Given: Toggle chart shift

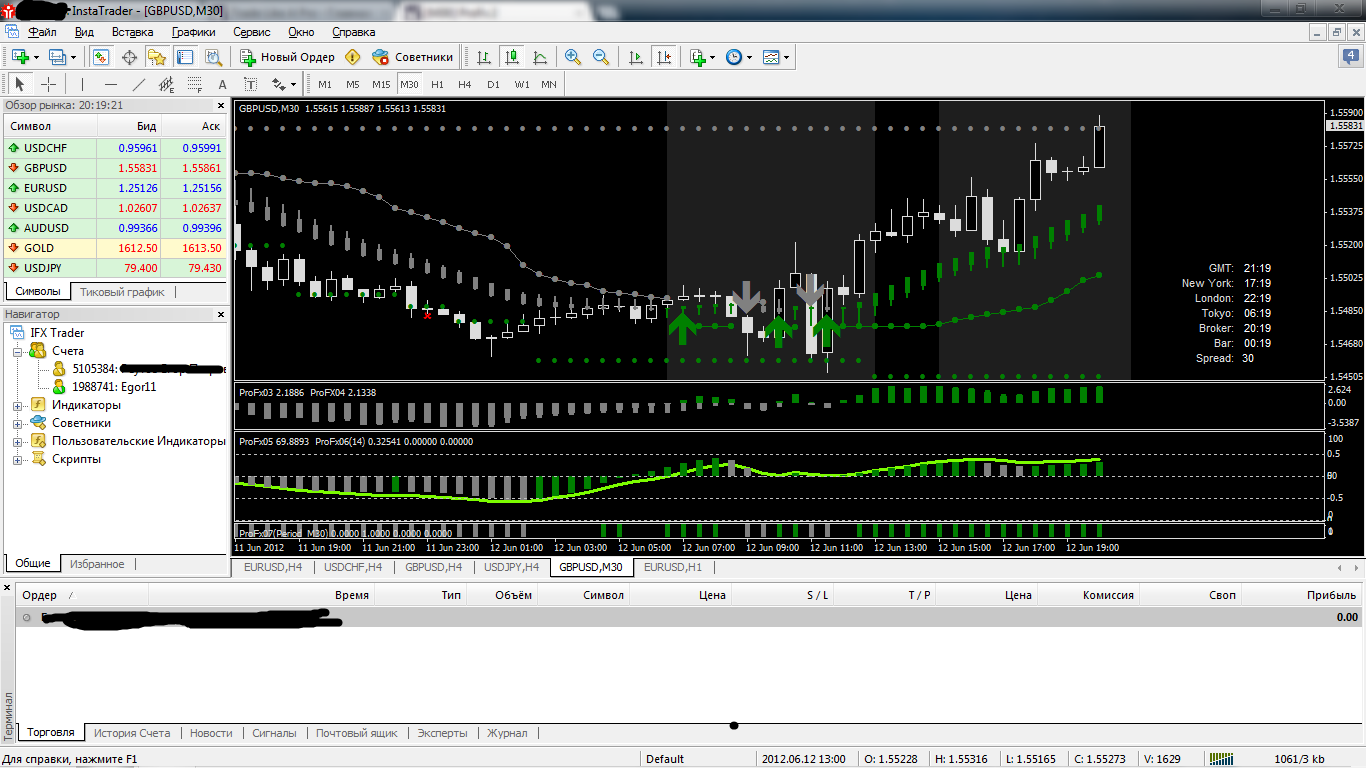Looking at the screenshot, I should pos(663,57).
